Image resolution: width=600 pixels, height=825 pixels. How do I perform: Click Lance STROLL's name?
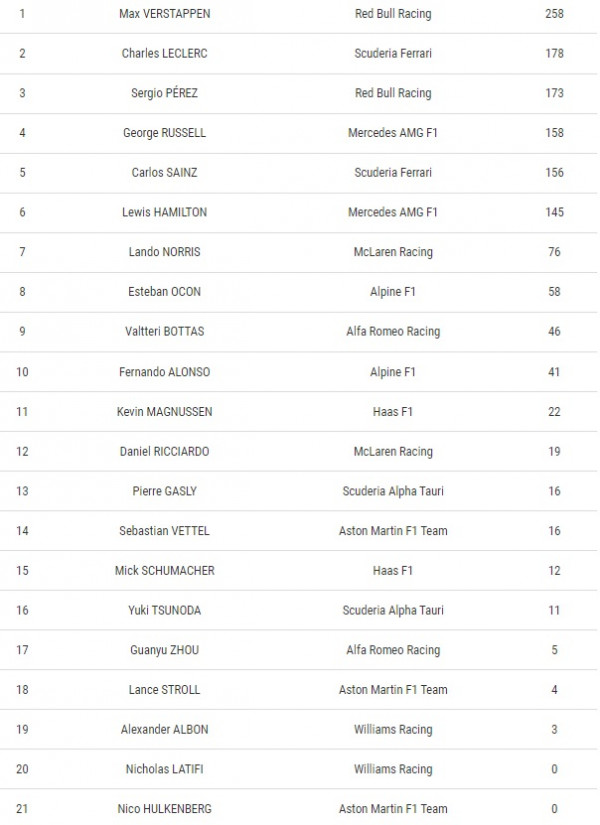click(164, 690)
